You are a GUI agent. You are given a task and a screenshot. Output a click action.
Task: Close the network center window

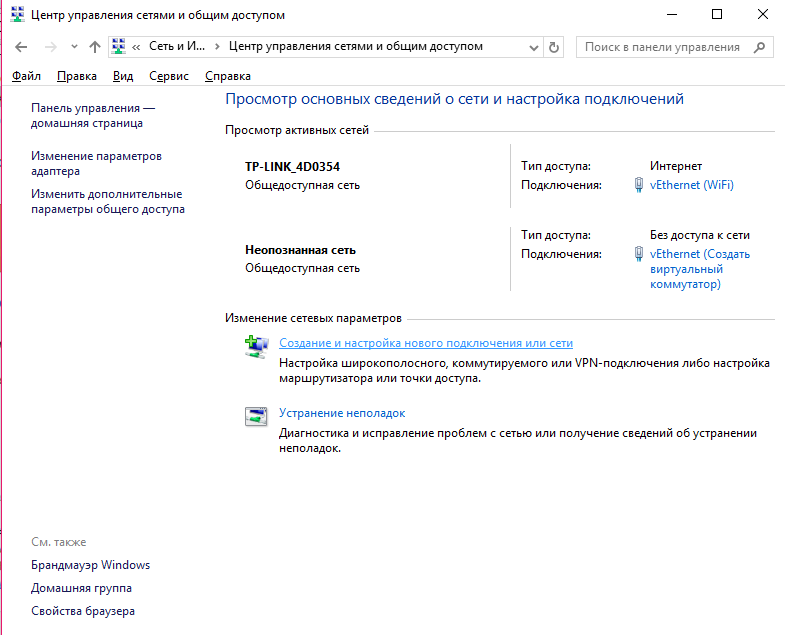tap(762, 15)
